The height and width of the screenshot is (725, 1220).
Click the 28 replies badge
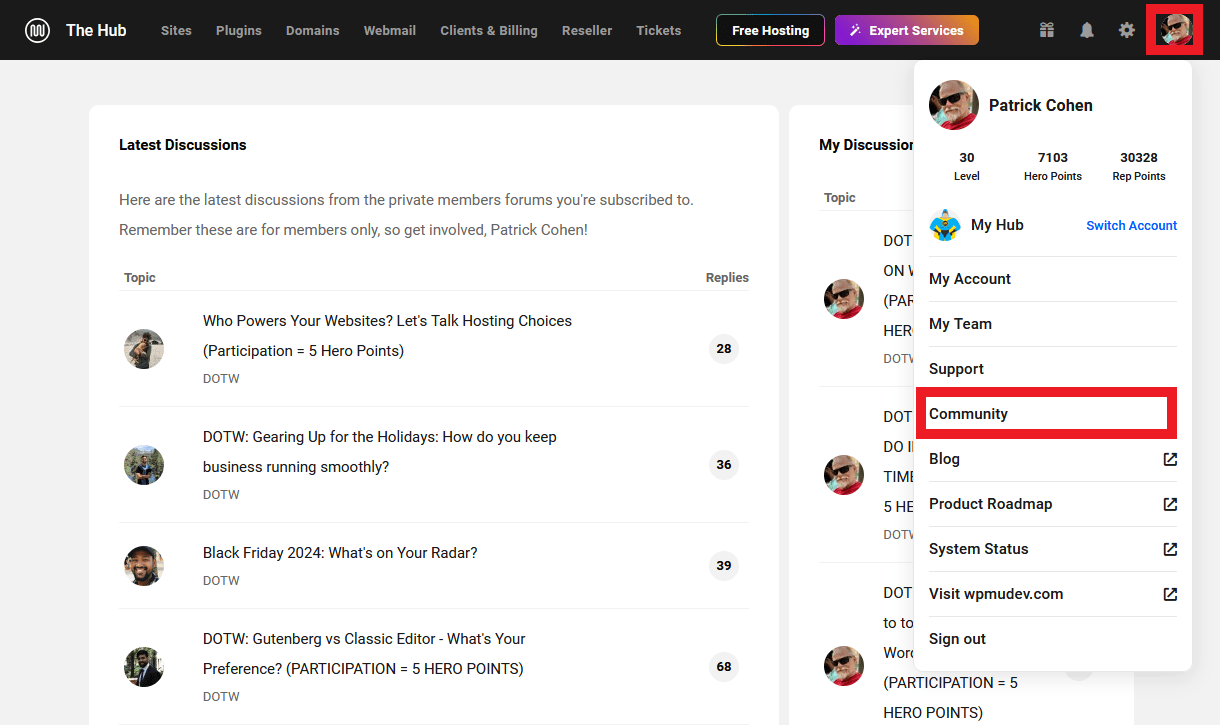point(724,349)
